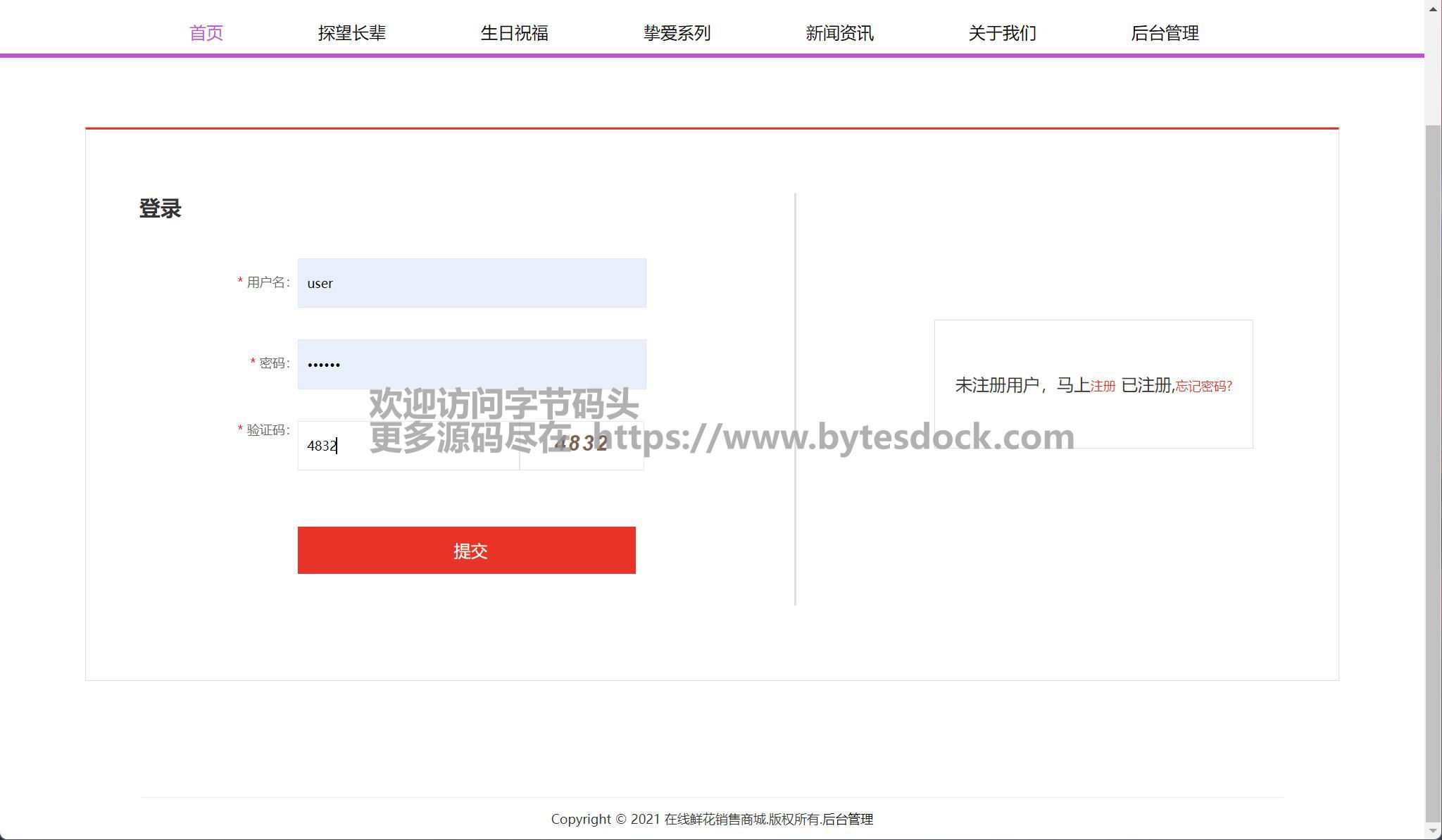This screenshot has width=1442, height=840.
Task: Open the 首页 navigation tab
Action: (x=206, y=33)
